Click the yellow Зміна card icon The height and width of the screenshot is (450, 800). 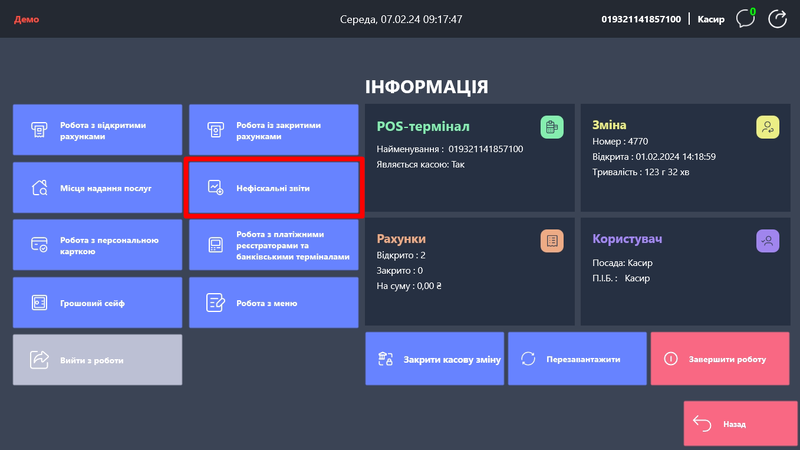click(767, 127)
